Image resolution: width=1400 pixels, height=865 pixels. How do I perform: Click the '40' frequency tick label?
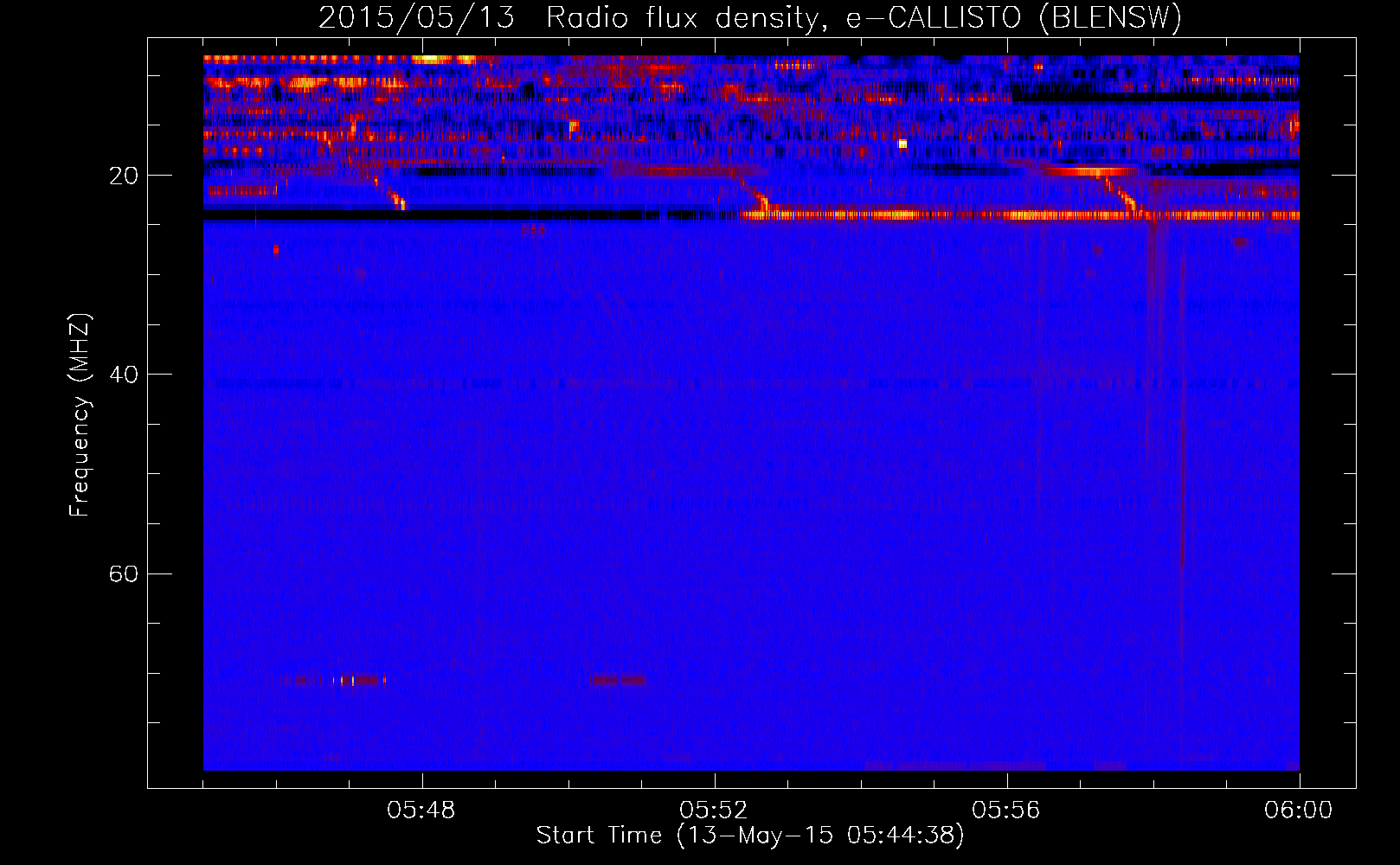pyautogui.click(x=123, y=375)
